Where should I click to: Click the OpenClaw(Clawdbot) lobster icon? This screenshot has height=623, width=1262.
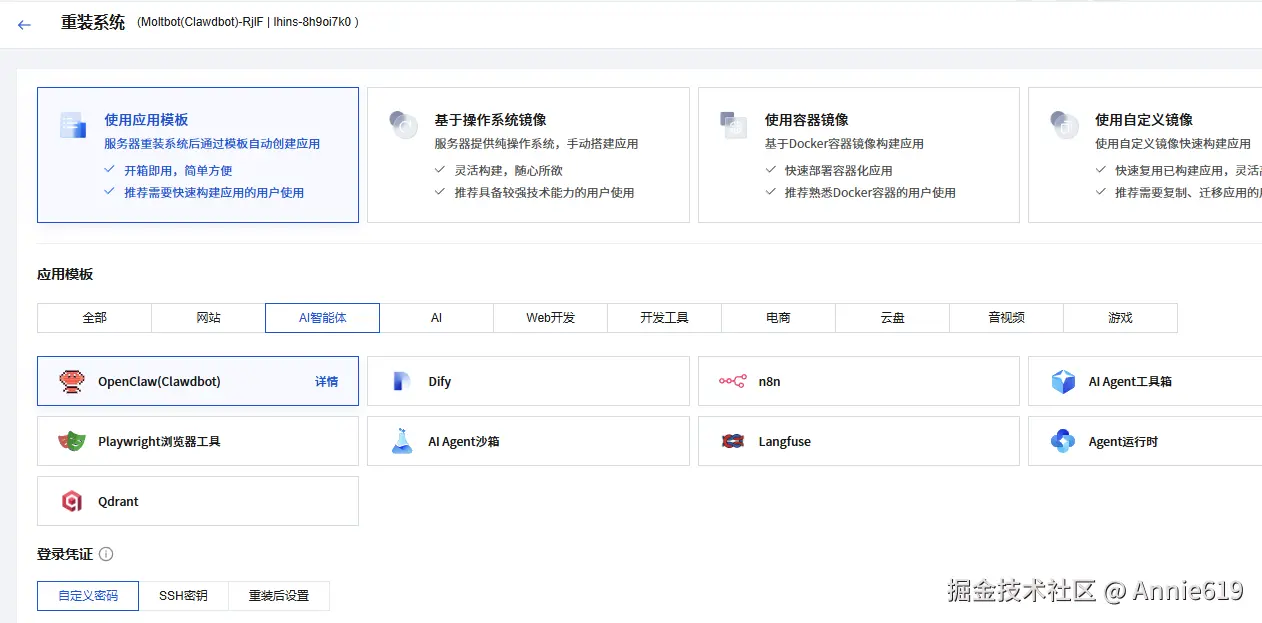coord(72,381)
